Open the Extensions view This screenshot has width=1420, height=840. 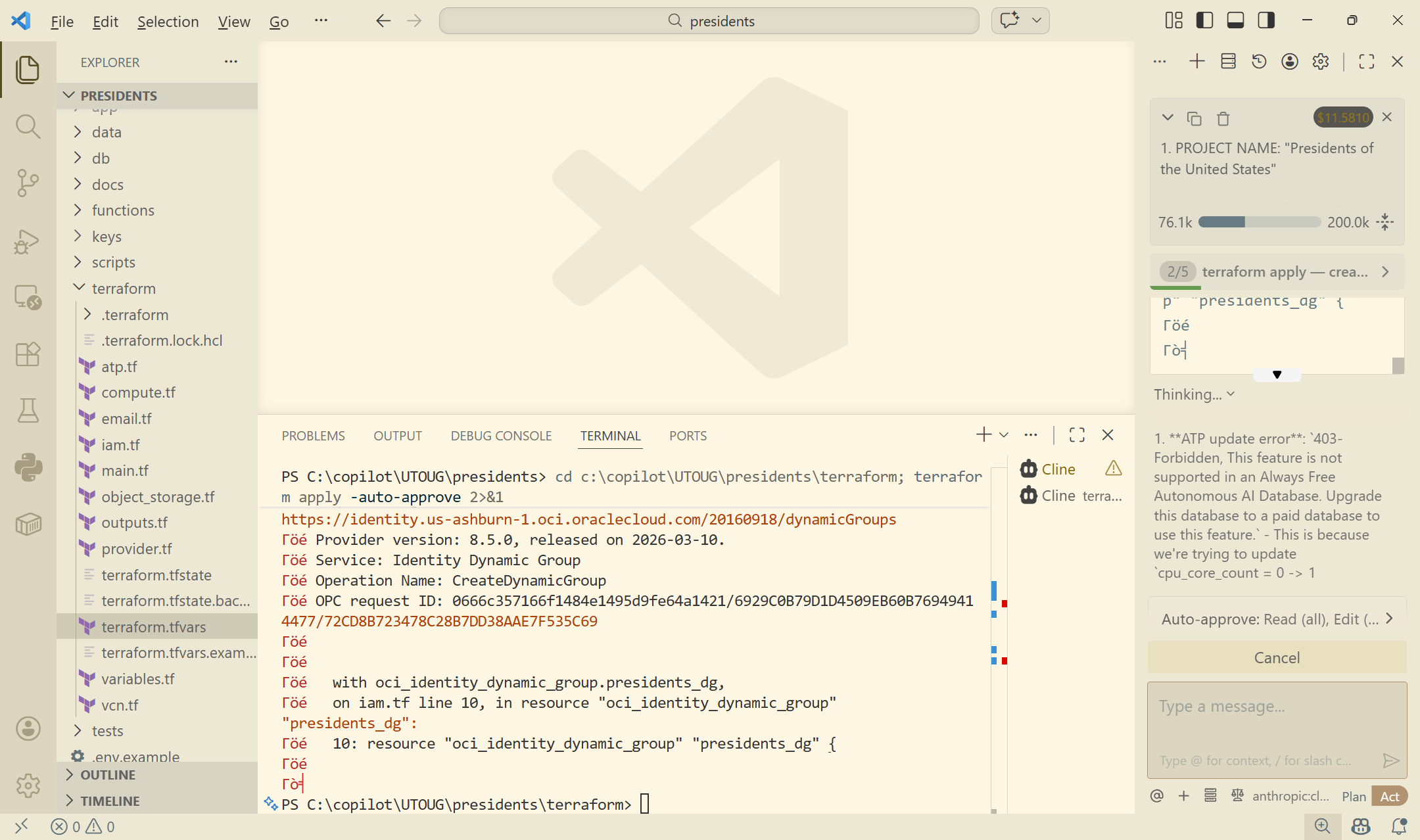(28, 354)
